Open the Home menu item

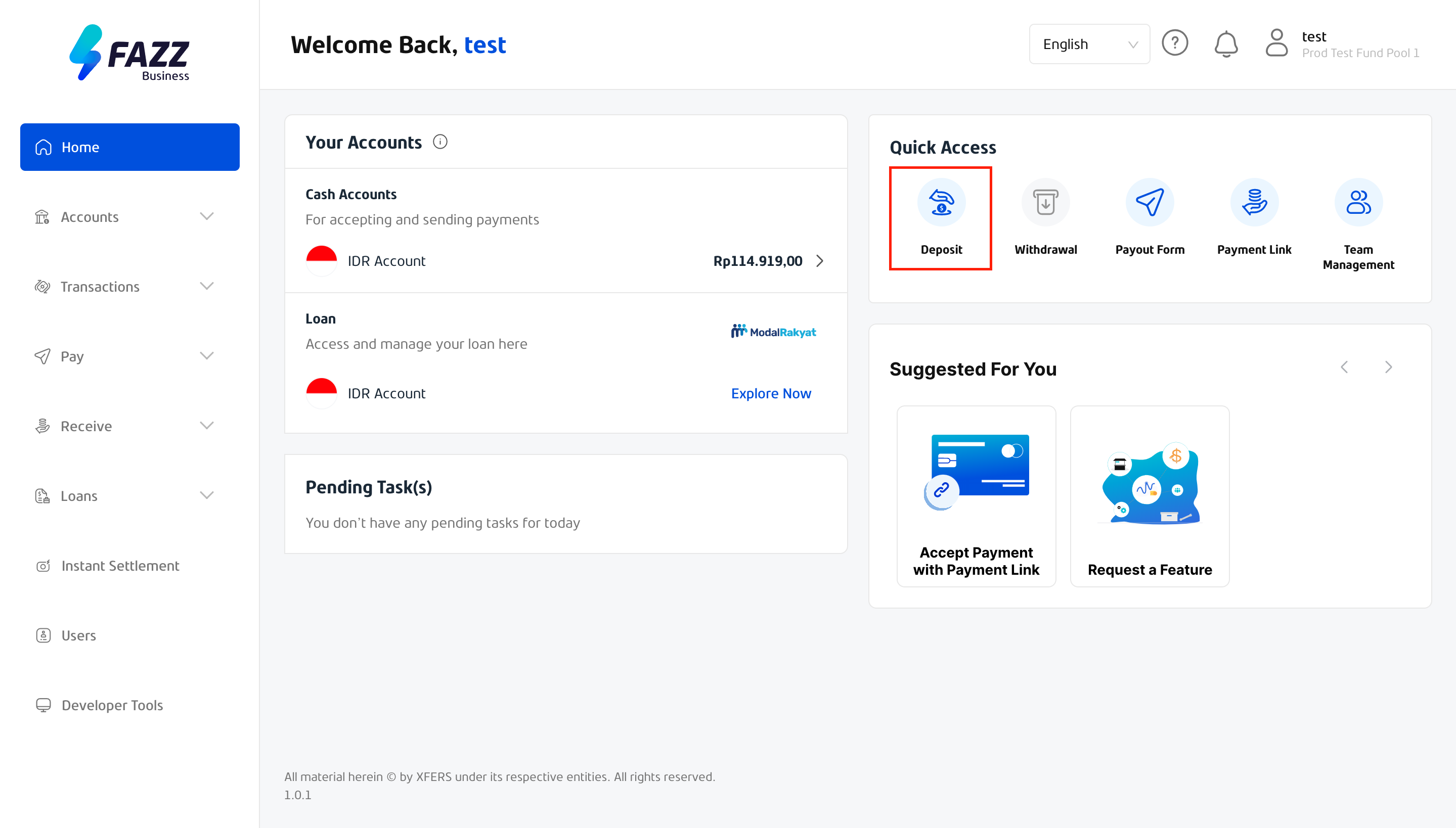[x=130, y=147]
